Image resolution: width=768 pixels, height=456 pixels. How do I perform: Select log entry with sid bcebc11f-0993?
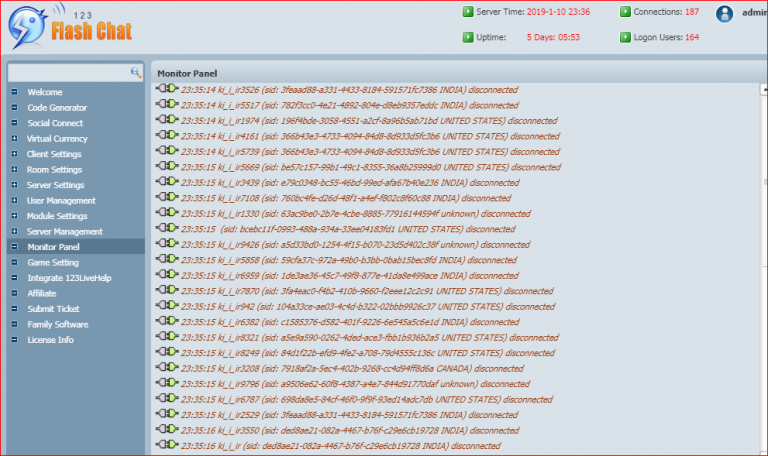point(348,229)
